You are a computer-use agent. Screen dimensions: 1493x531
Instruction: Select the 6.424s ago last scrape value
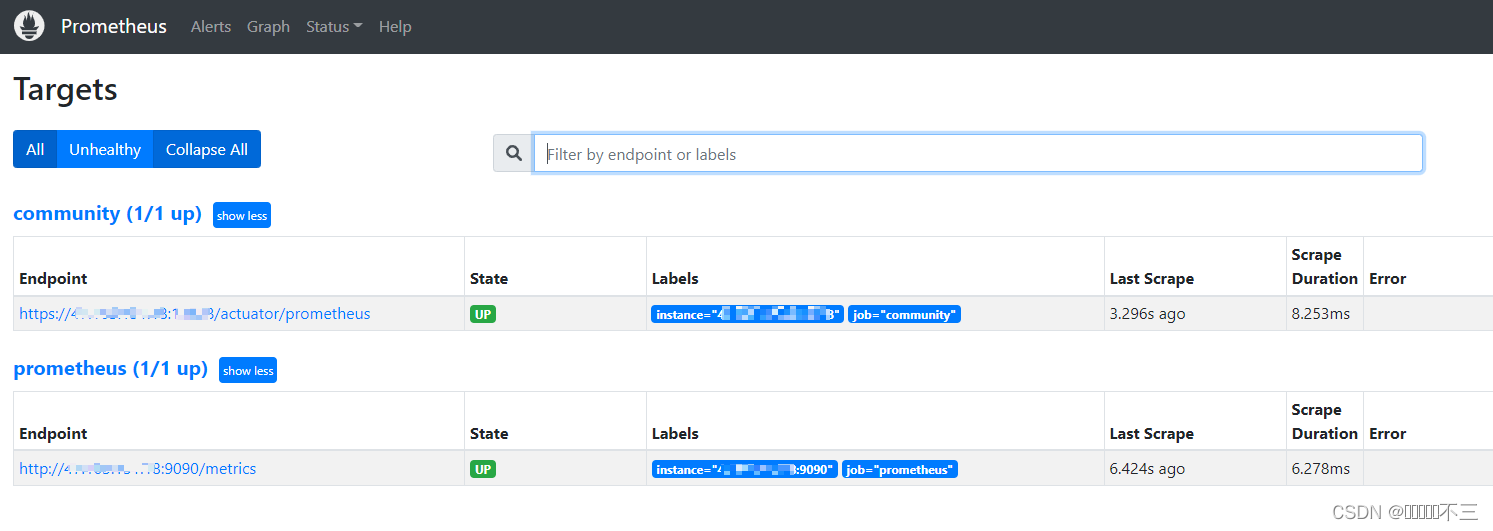coord(1148,469)
